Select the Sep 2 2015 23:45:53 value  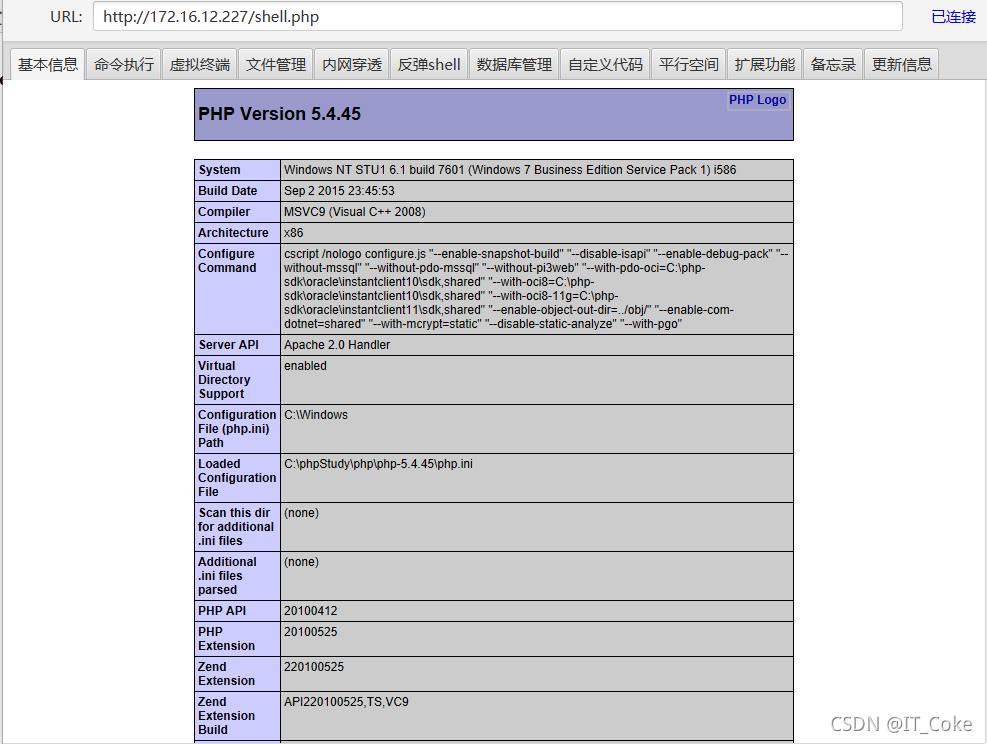coord(339,191)
